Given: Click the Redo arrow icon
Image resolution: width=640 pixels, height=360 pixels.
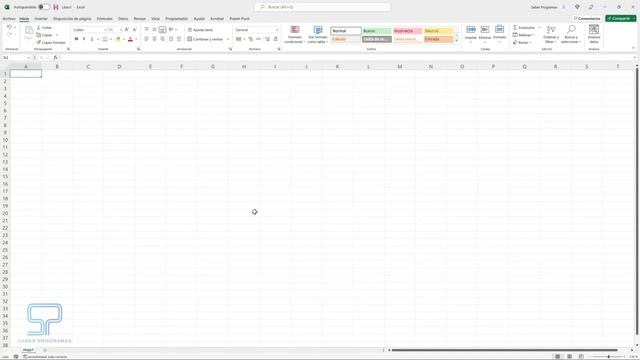Looking at the screenshot, I should (9, 35).
